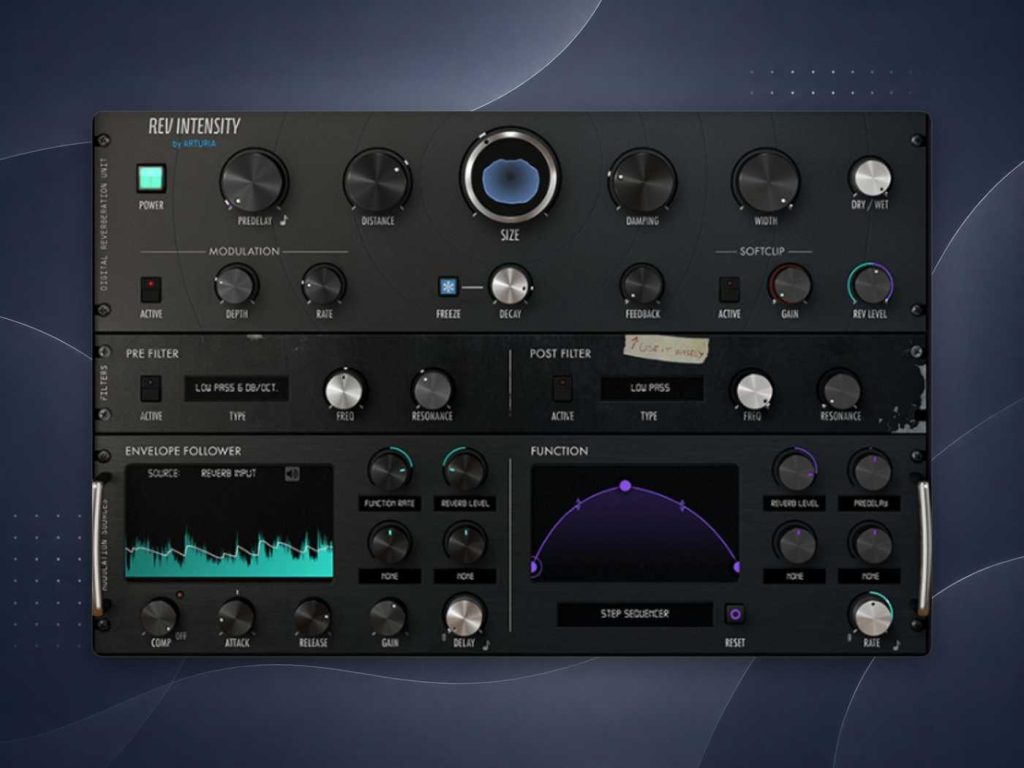Click the Decay knob

point(509,285)
